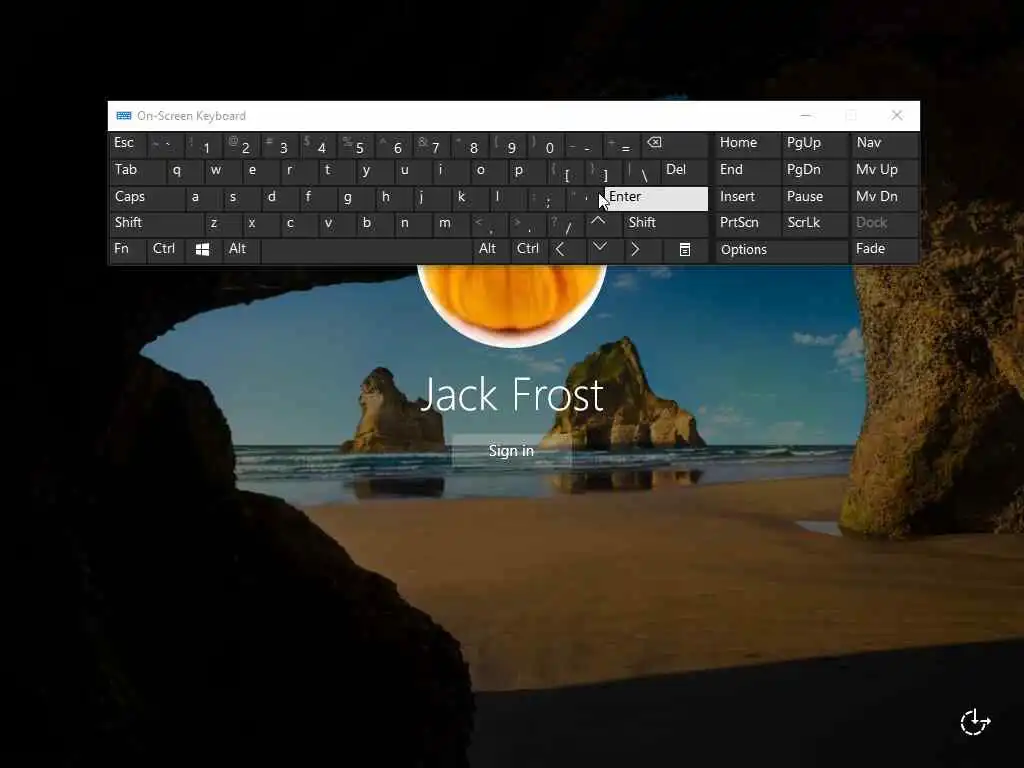Click the Esc key

coord(128,145)
